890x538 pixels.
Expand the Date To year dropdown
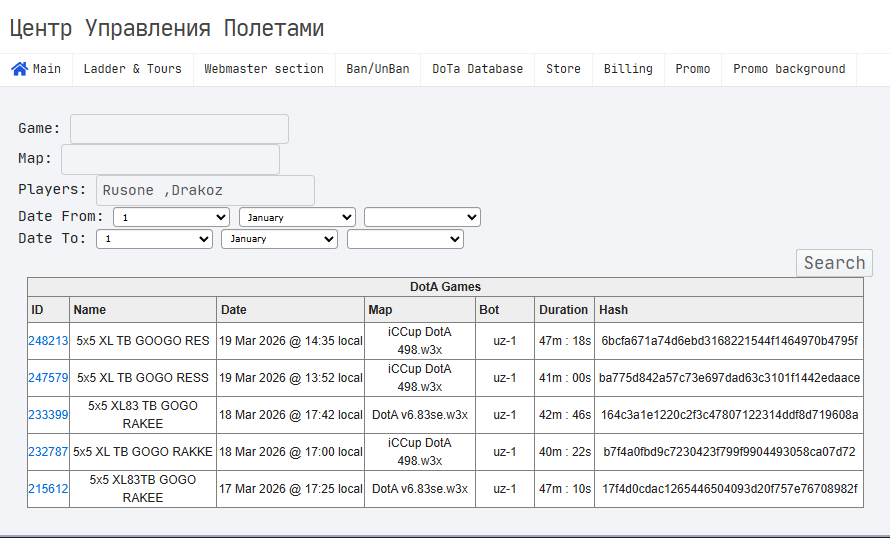405,239
